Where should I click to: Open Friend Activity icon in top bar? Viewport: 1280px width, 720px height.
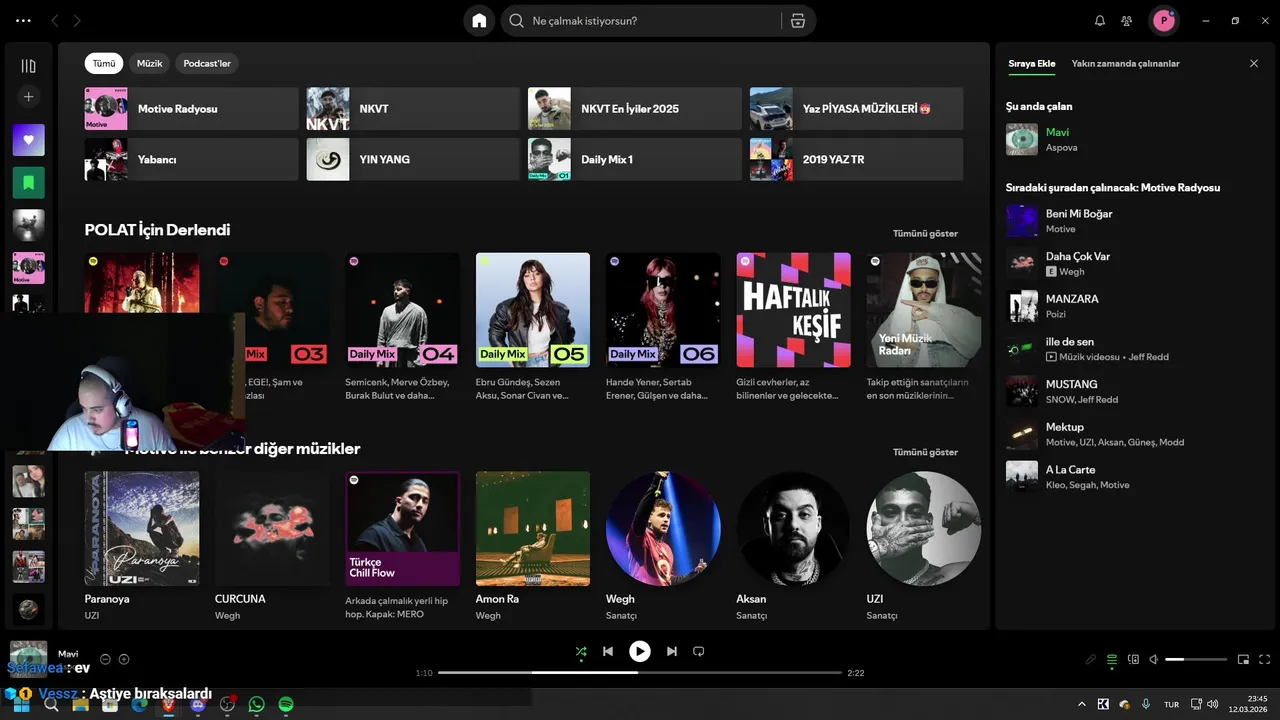[1127, 21]
